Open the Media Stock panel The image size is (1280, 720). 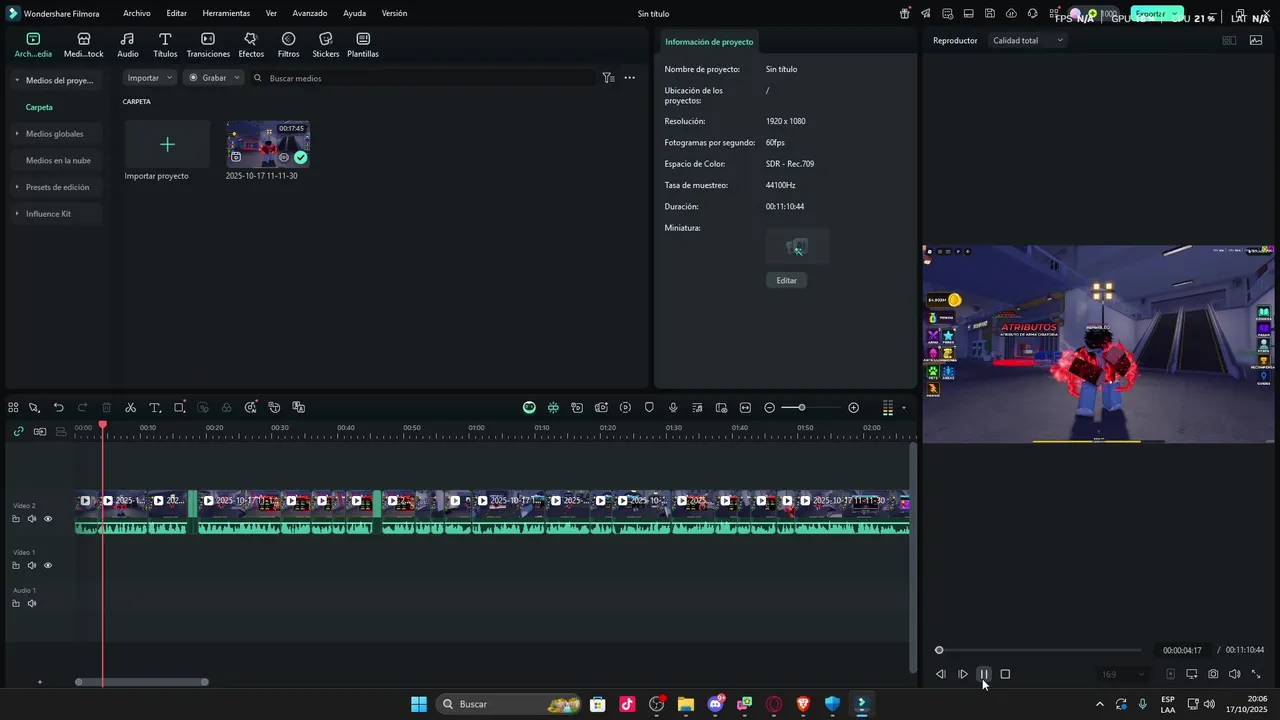[x=84, y=45]
